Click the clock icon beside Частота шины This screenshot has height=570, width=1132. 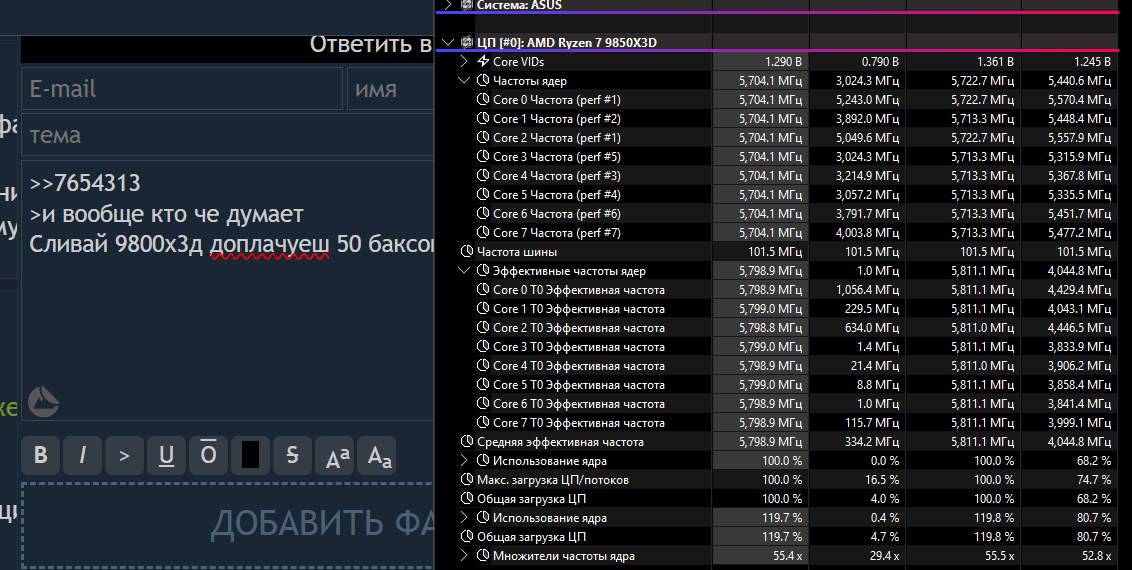point(467,251)
